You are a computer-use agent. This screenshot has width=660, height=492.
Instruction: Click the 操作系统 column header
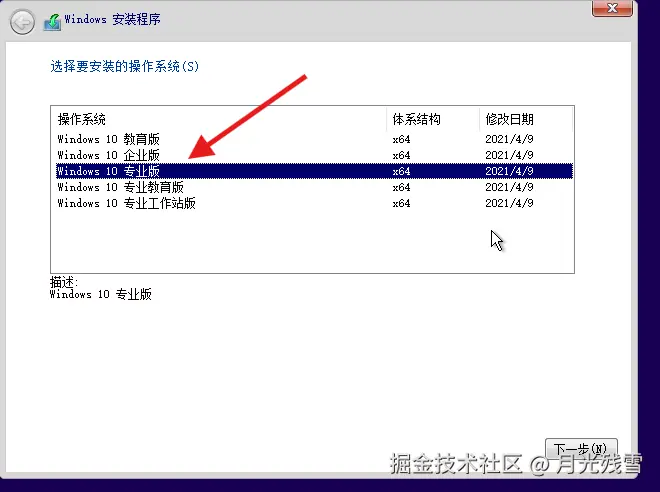219,119
